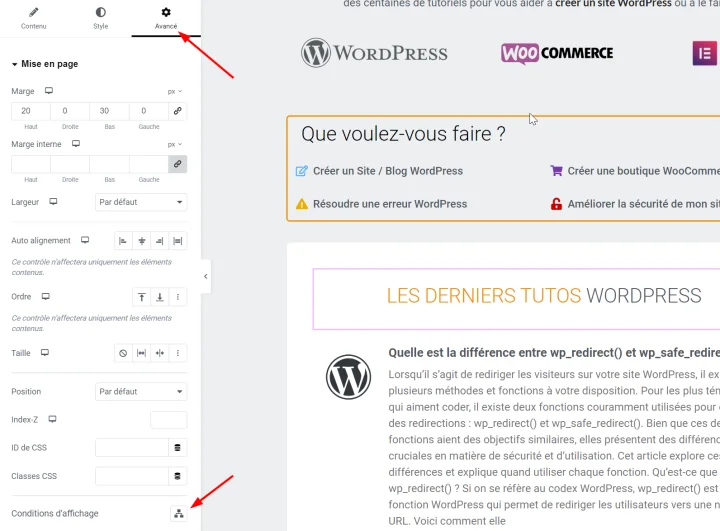Viewport: 720px width, 531px height.
Task: Open the px unit selector for Marge
Action: tap(175, 91)
